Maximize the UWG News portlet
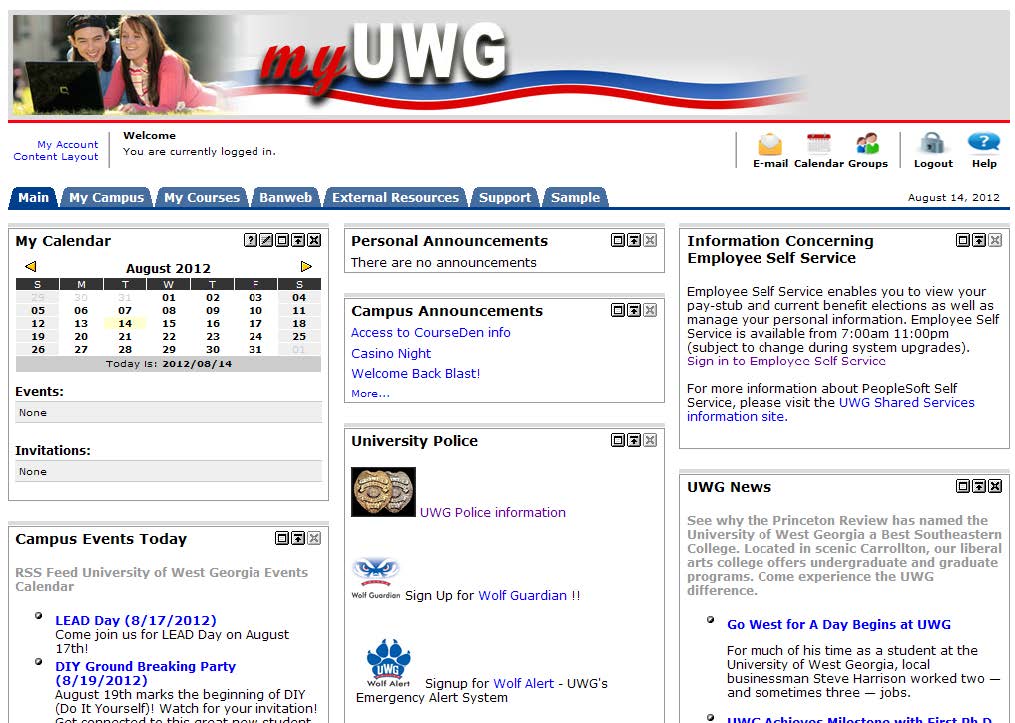This screenshot has width=1015, height=723. 963,486
